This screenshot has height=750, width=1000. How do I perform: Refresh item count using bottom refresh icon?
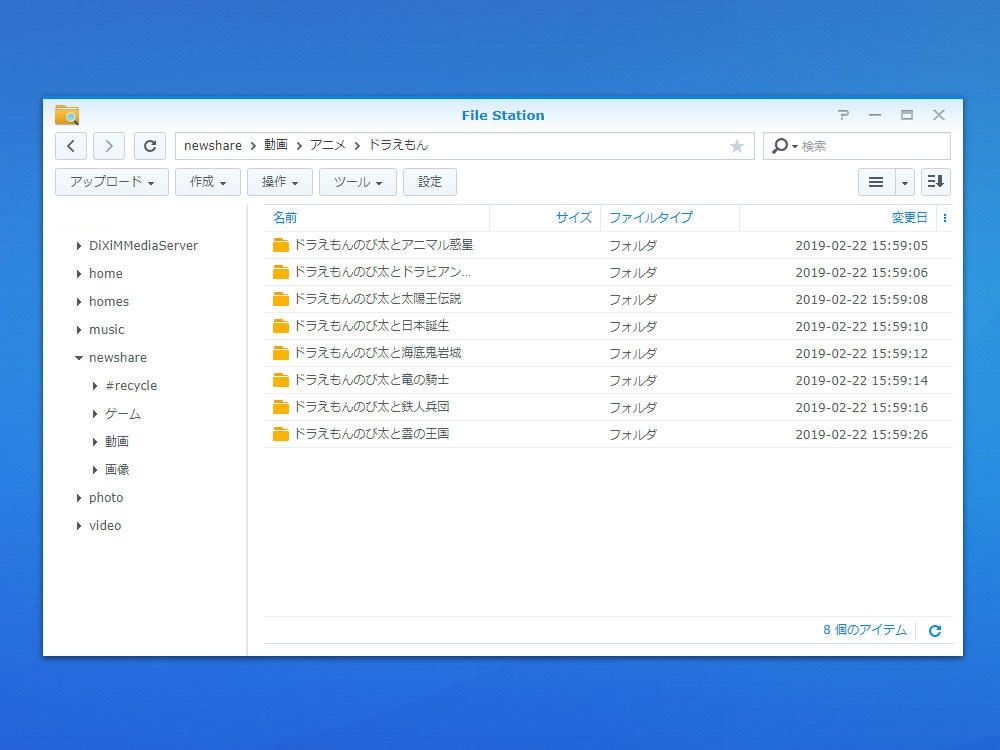(934, 630)
